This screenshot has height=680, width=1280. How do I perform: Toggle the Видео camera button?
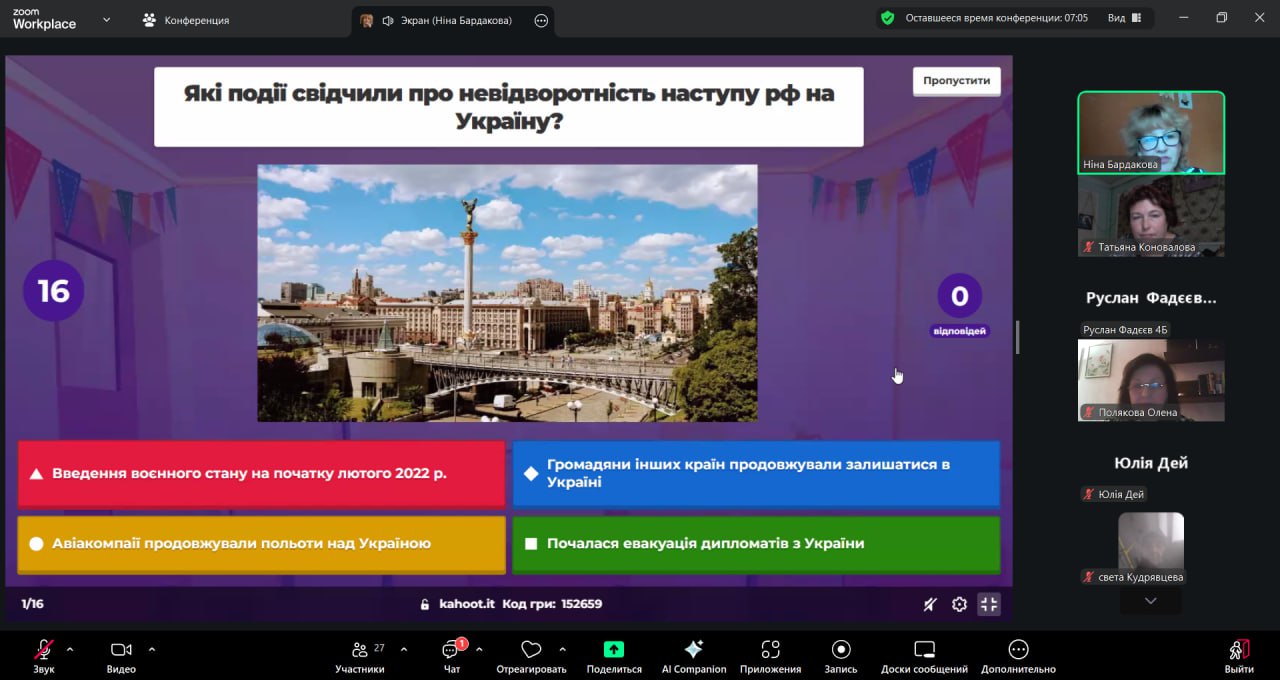[x=121, y=650]
